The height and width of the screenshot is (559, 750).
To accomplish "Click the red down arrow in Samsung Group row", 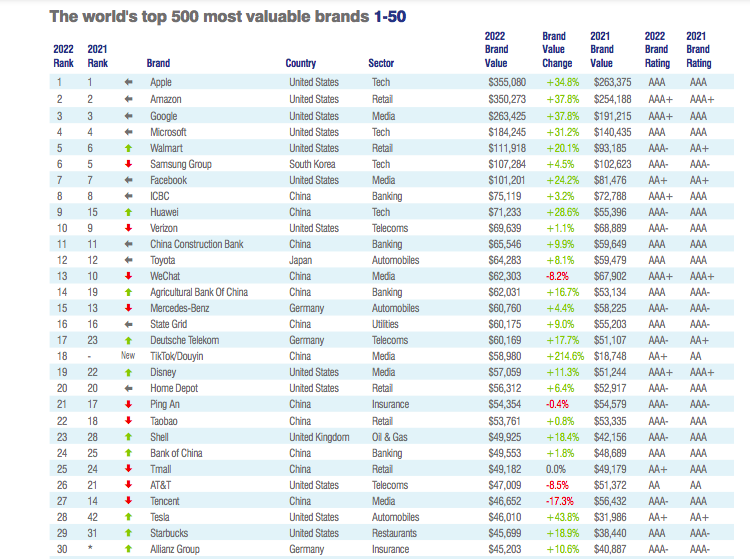I will click(x=128, y=164).
